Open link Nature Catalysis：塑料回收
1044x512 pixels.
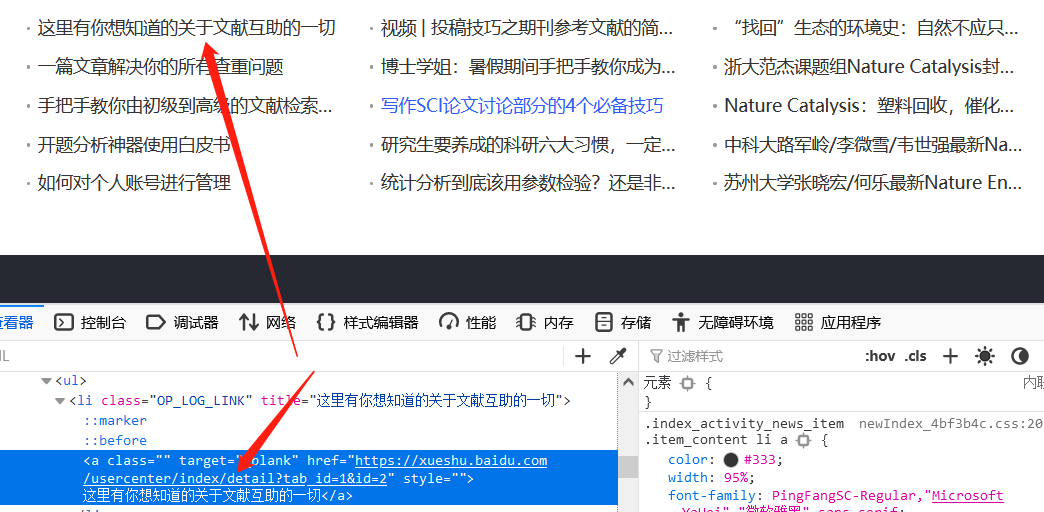point(869,105)
